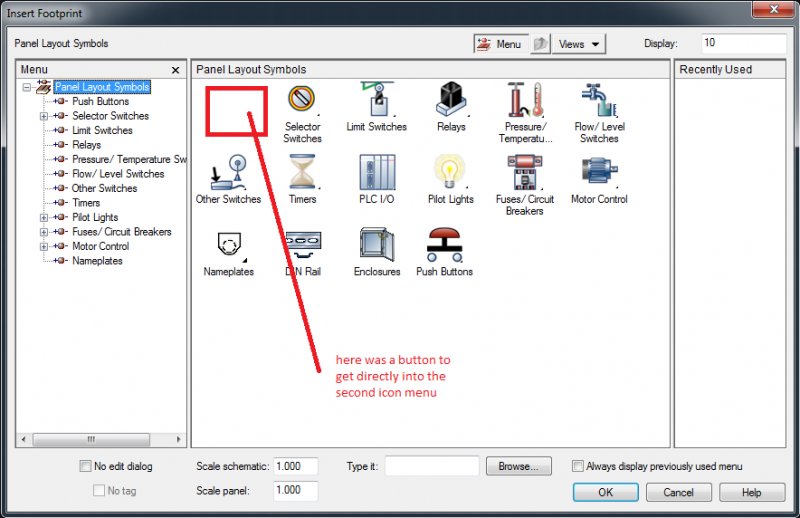Check Always display previously used menu
The height and width of the screenshot is (518, 800).
click(x=578, y=466)
